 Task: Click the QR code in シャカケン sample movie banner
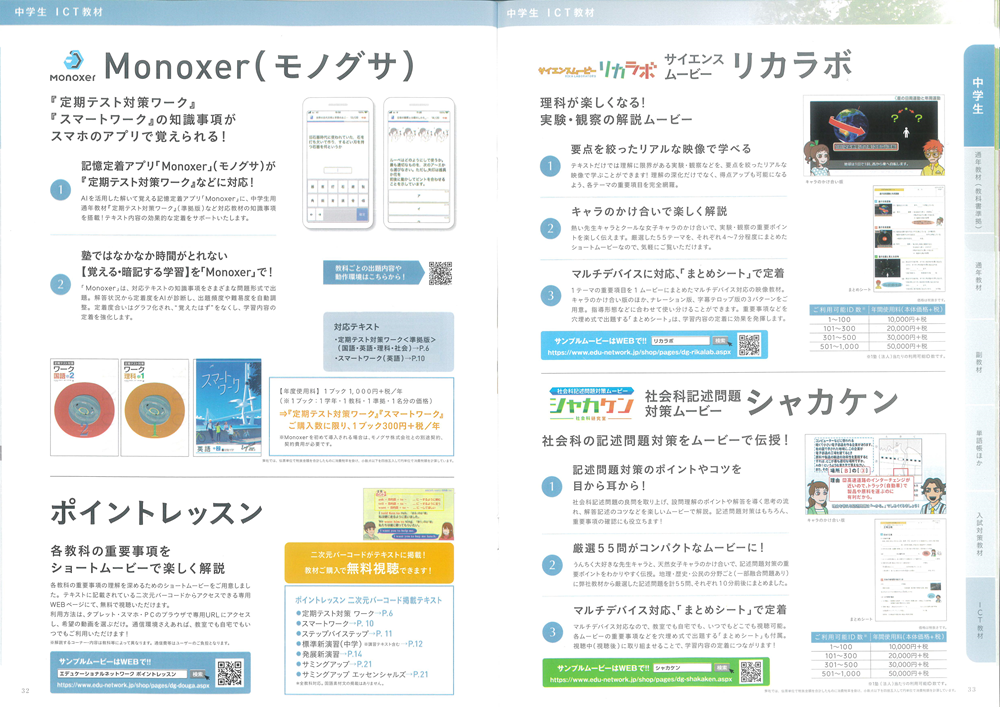751,672
